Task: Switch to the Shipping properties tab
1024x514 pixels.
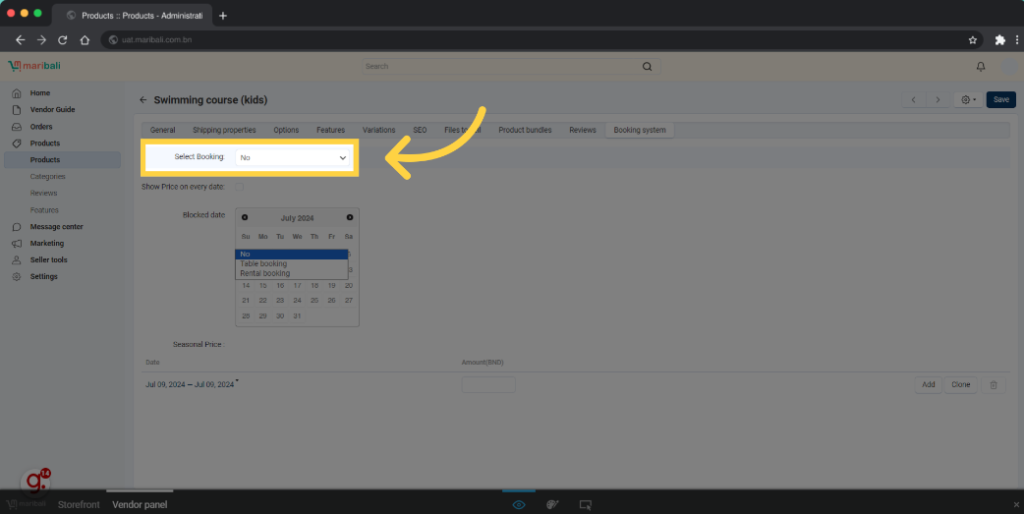Action: (x=224, y=130)
